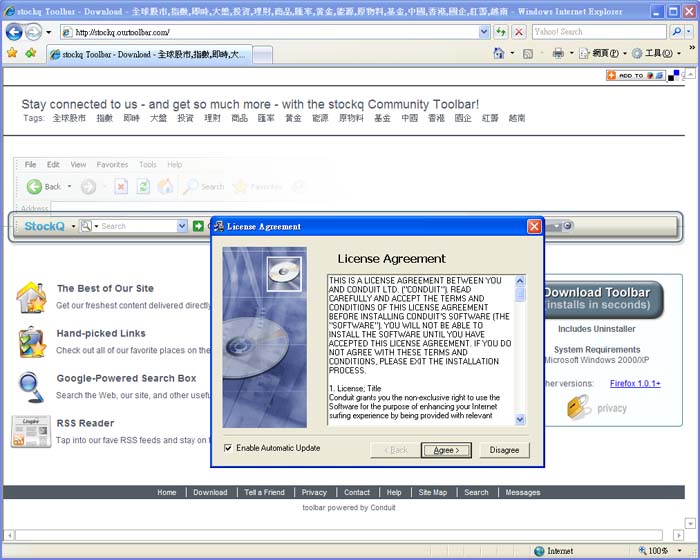Click the Print icon in command bar
The width and height of the screenshot is (700, 560).
(x=558, y=54)
